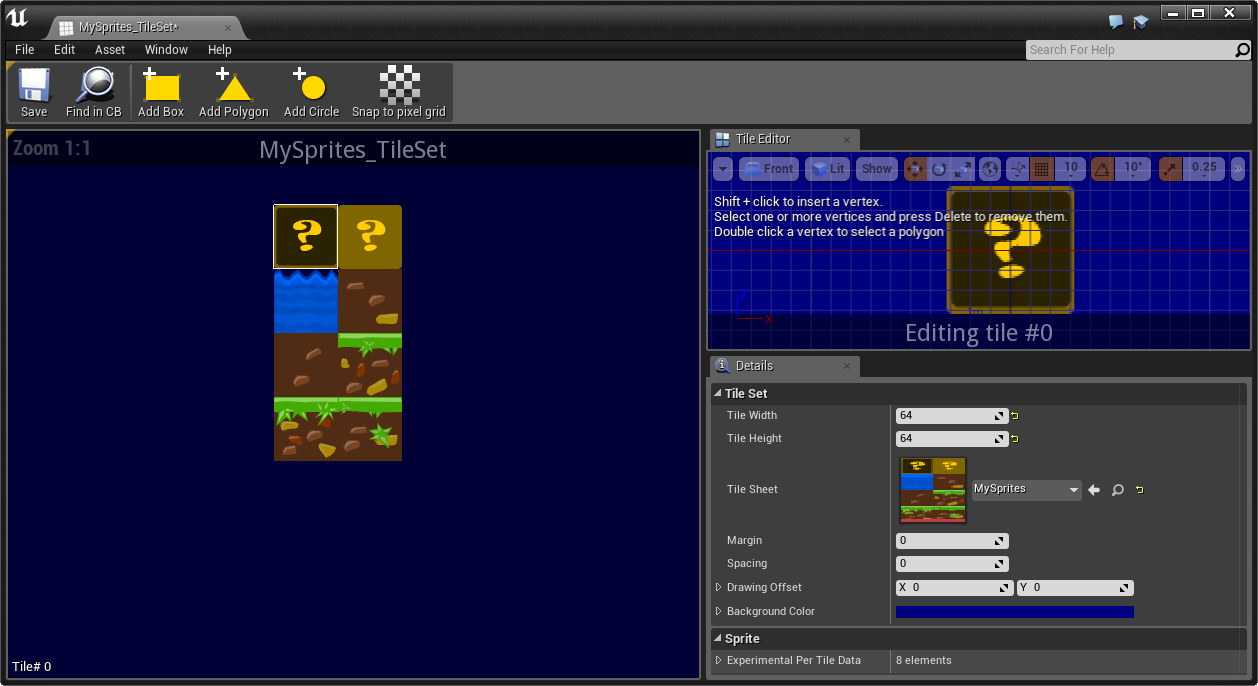1258x686 pixels.
Task: Click '8 elements' text
Action: (x=924, y=660)
